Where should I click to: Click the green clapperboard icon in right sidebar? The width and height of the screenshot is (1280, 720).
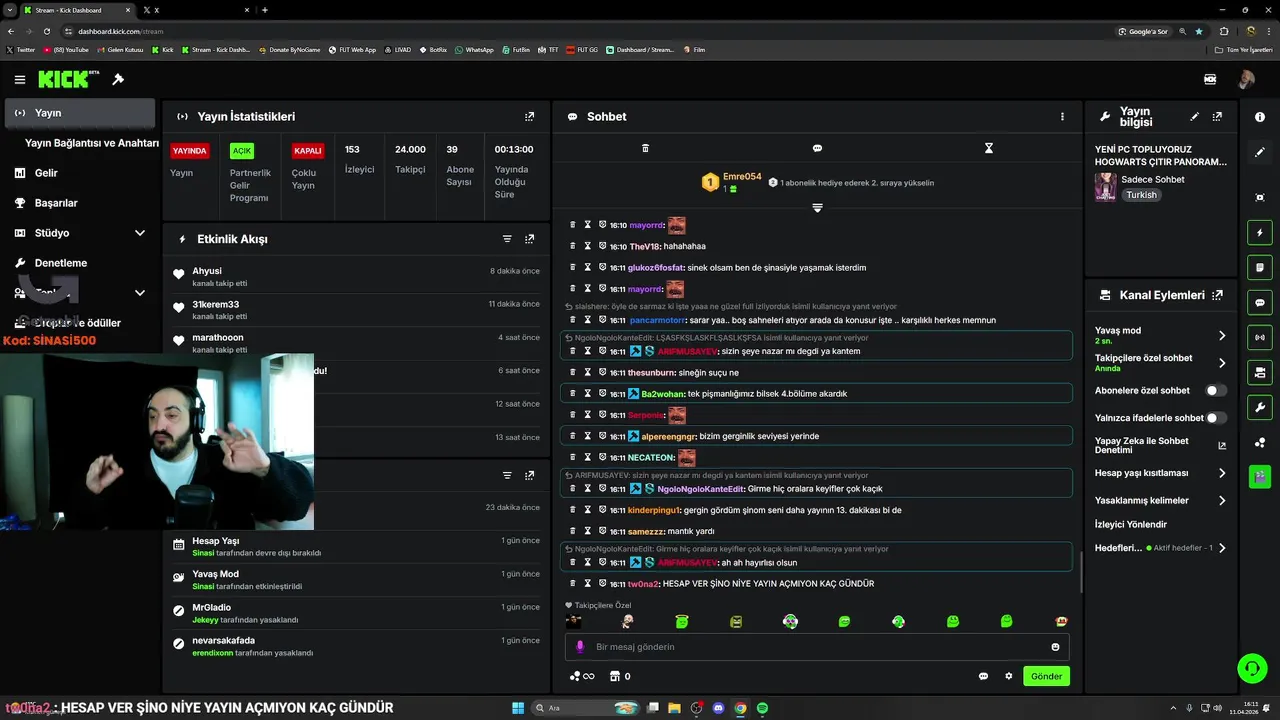tap(1259, 477)
